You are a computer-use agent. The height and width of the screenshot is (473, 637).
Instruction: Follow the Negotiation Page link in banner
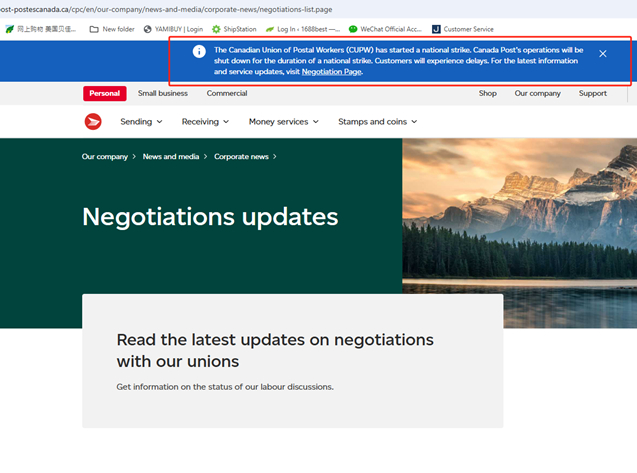[x=332, y=72]
